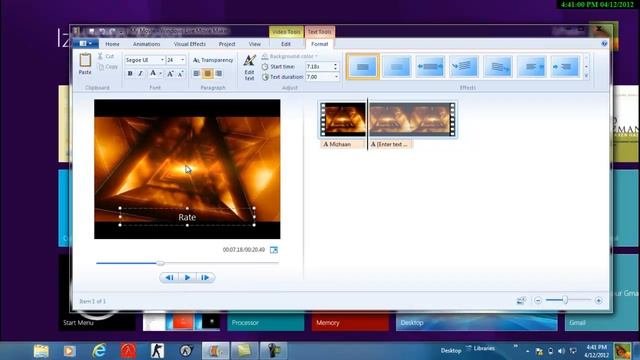Click the Start Menu tile behind the window
This screenshot has height=360, width=640.
[97, 322]
